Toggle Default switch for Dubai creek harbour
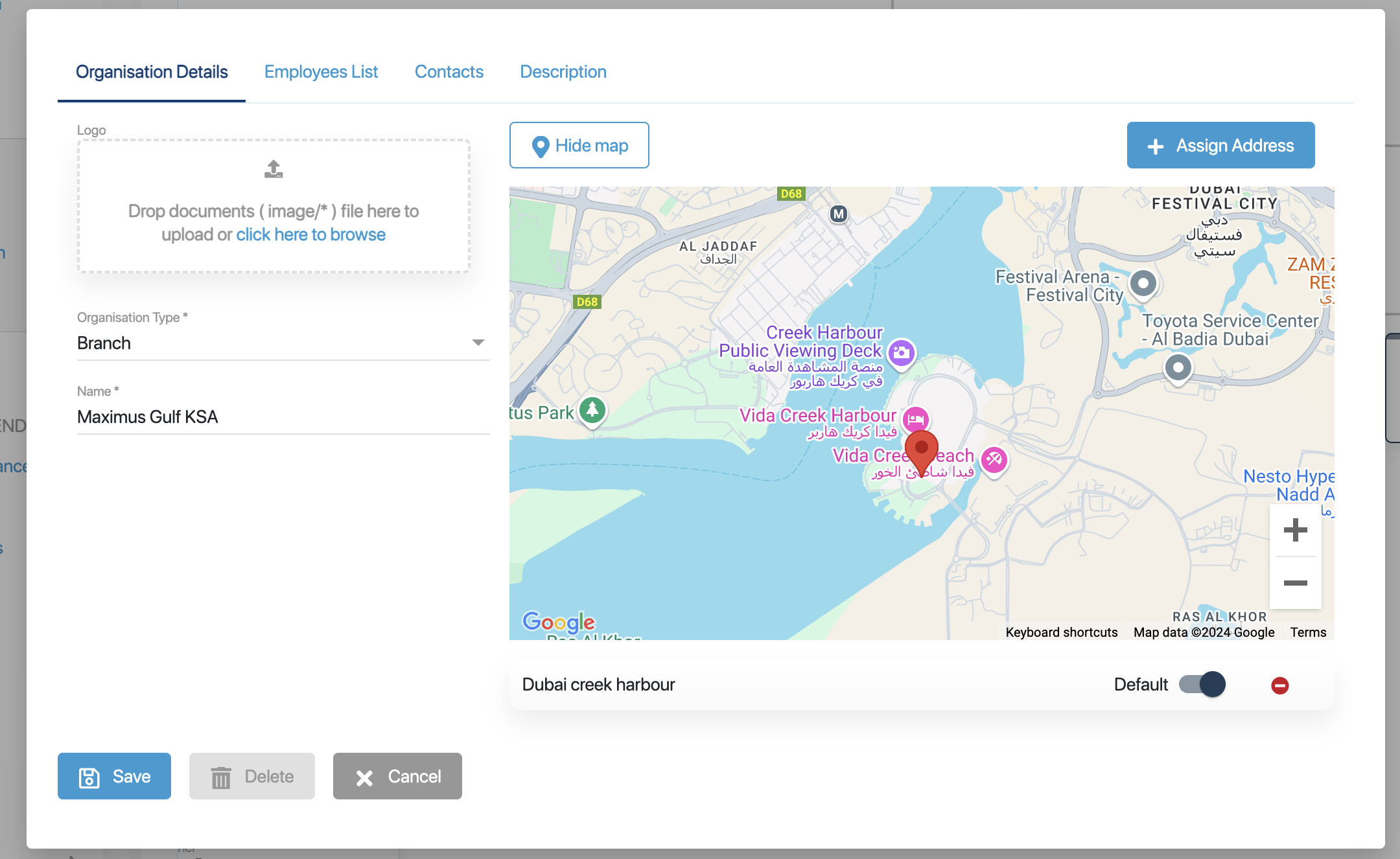This screenshot has height=859, width=1400. point(1202,685)
